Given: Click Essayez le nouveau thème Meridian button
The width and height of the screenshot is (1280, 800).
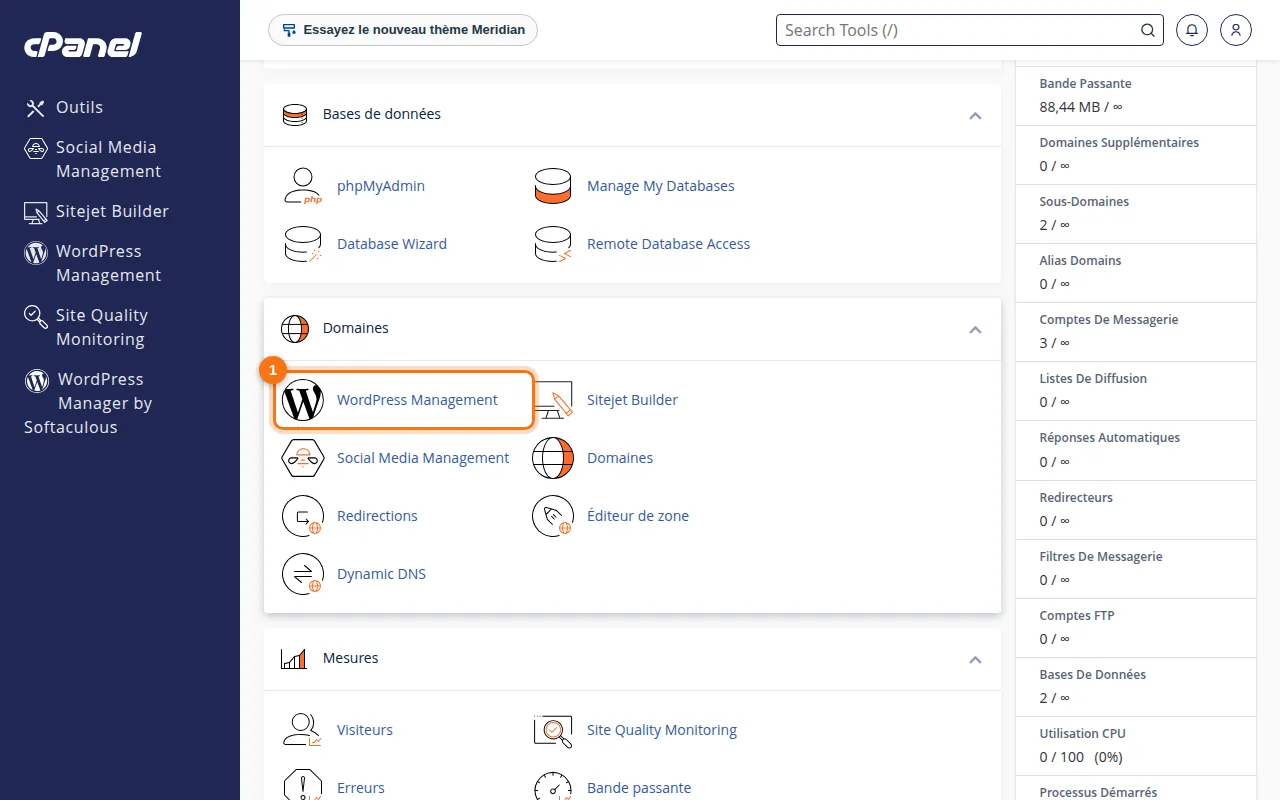Looking at the screenshot, I should (x=403, y=30).
